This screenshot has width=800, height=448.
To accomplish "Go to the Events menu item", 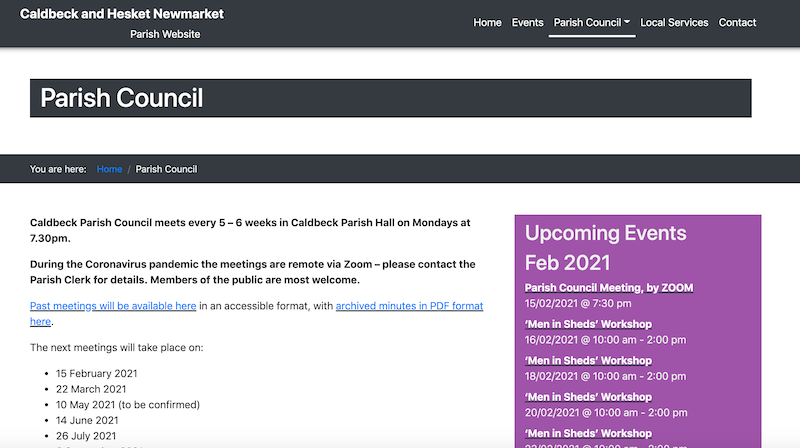I will point(527,22).
